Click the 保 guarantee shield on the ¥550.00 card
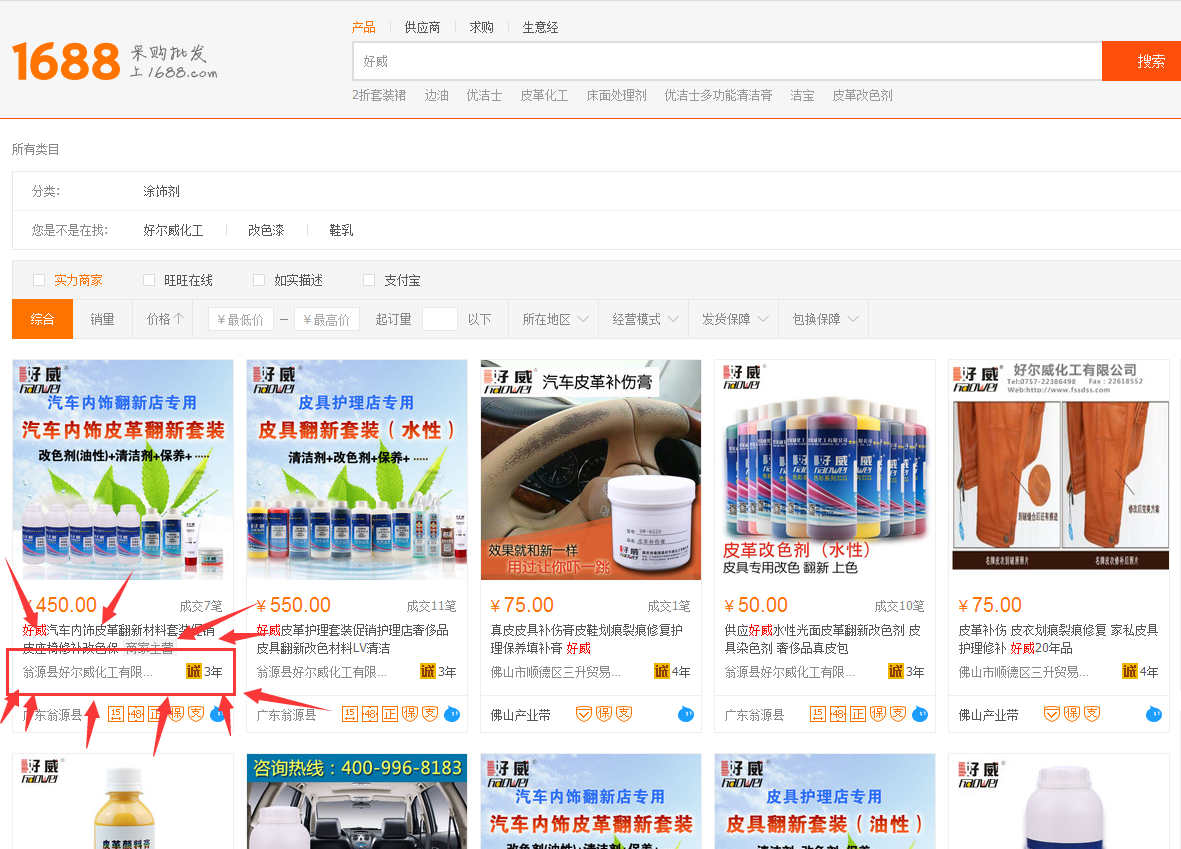This screenshot has height=849, width=1181. click(x=410, y=714)
